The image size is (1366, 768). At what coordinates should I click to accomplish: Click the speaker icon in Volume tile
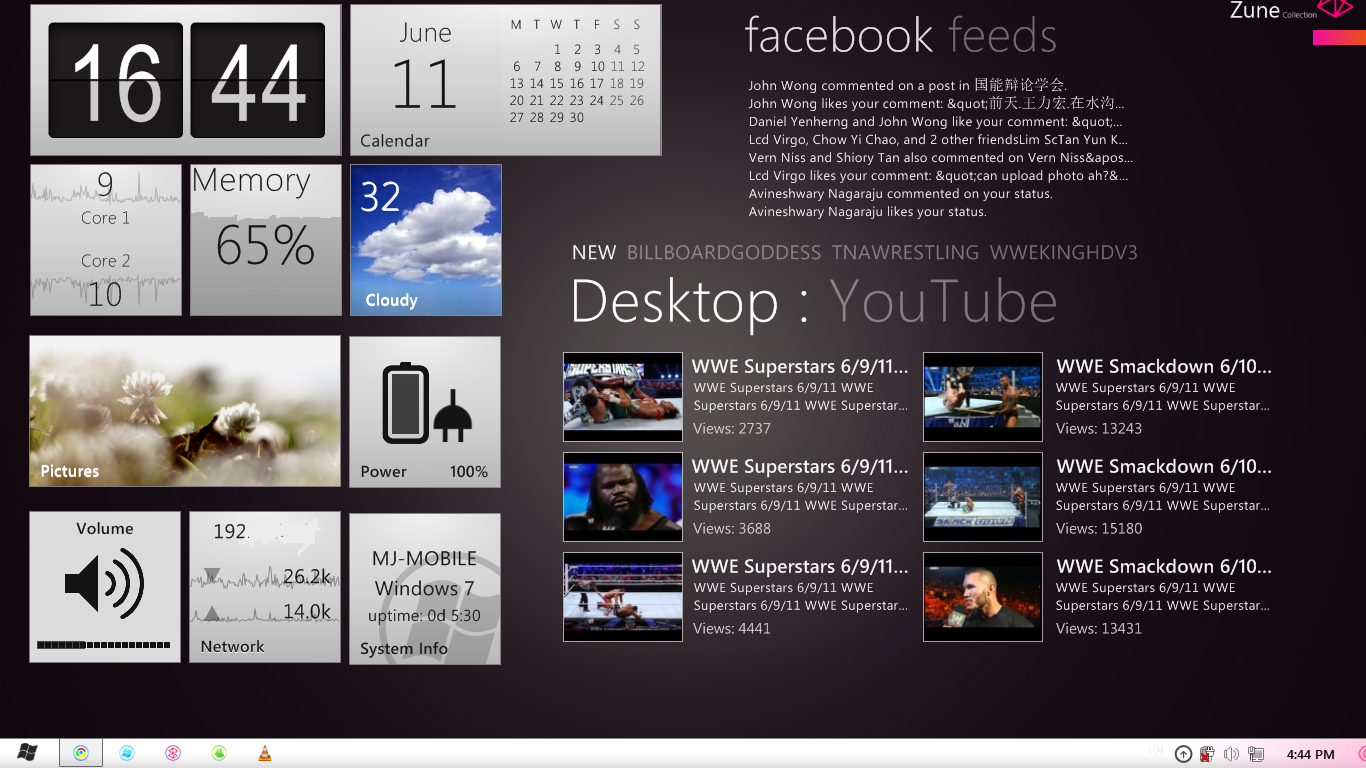(x=104, y=583)
